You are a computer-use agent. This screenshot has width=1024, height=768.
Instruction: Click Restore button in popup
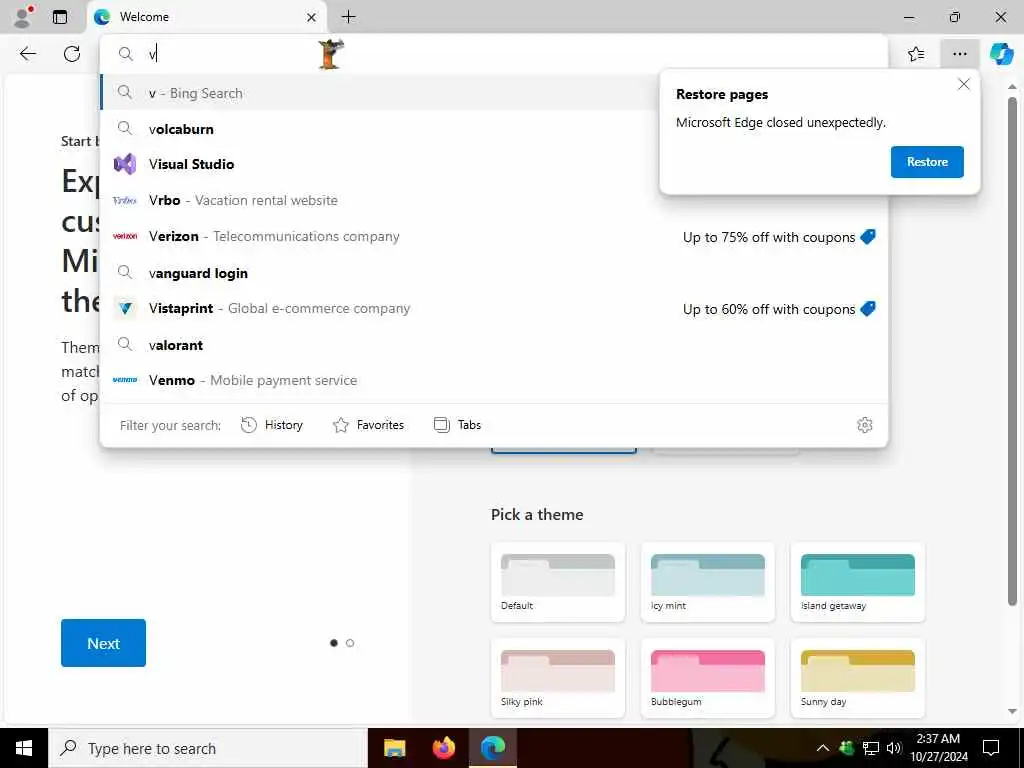click(x=927, y=162)
